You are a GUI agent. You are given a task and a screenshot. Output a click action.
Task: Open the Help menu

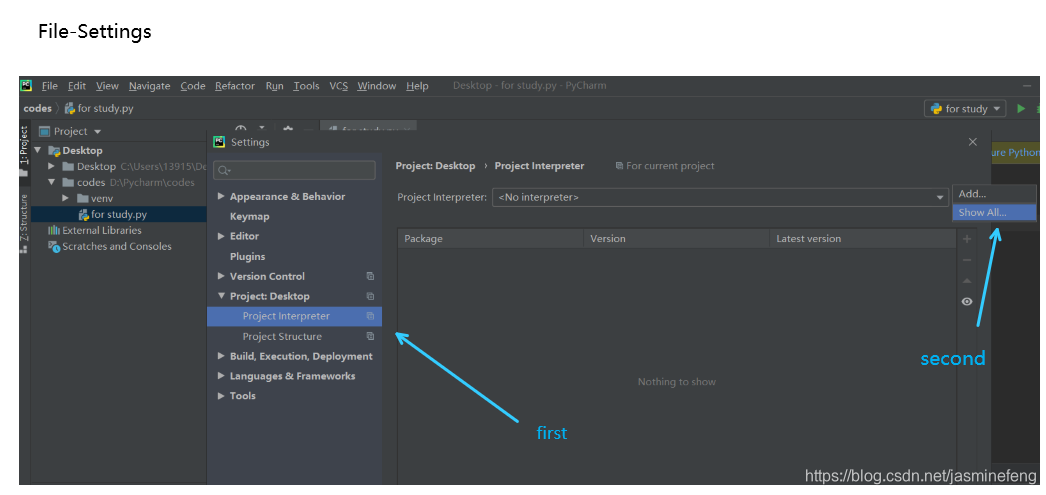(417, 85)
